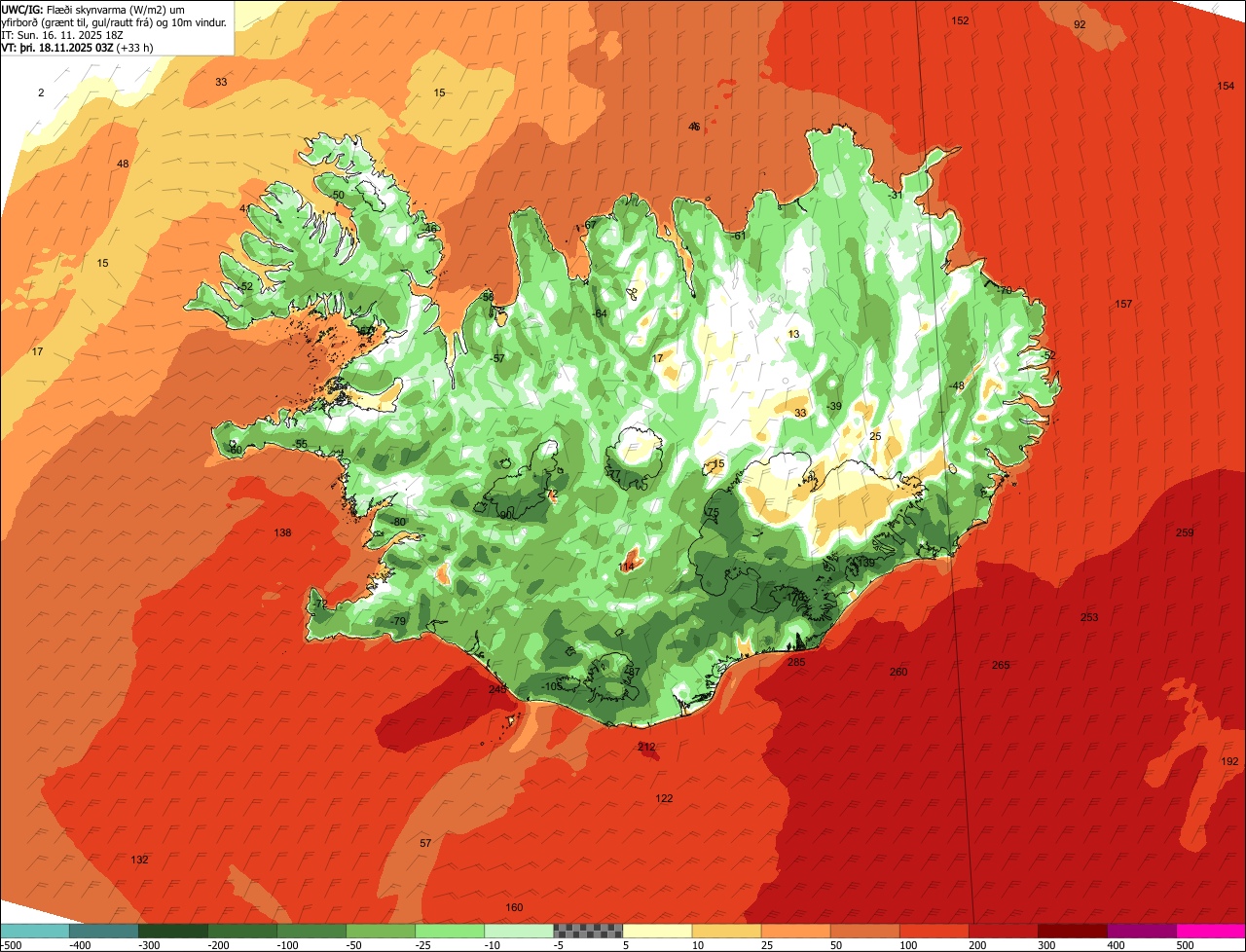Viewport: 1246px width, 952px height.
Task: Click the value 160 at the bottom
Action: (x=514, y=907)
